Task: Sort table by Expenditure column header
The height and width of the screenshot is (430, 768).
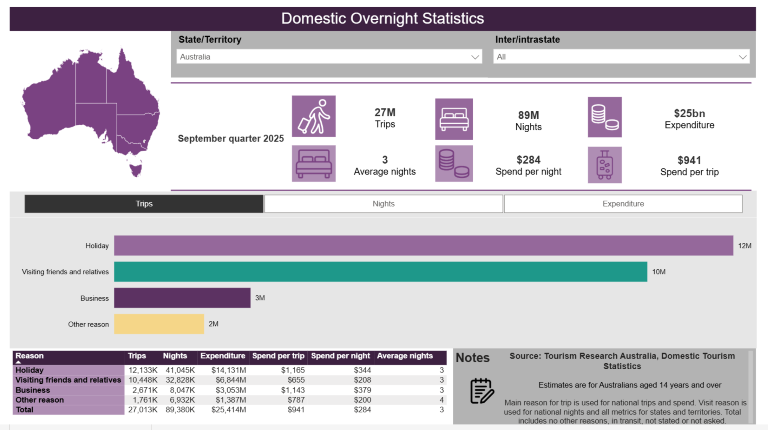Action: pyautogui.click(x=222, y=356)
